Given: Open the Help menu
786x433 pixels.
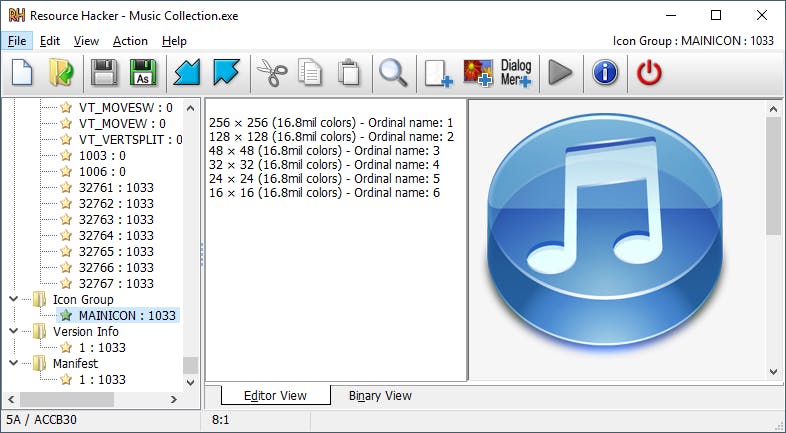Looking at the screenshot, I should [x=174, y=41].
